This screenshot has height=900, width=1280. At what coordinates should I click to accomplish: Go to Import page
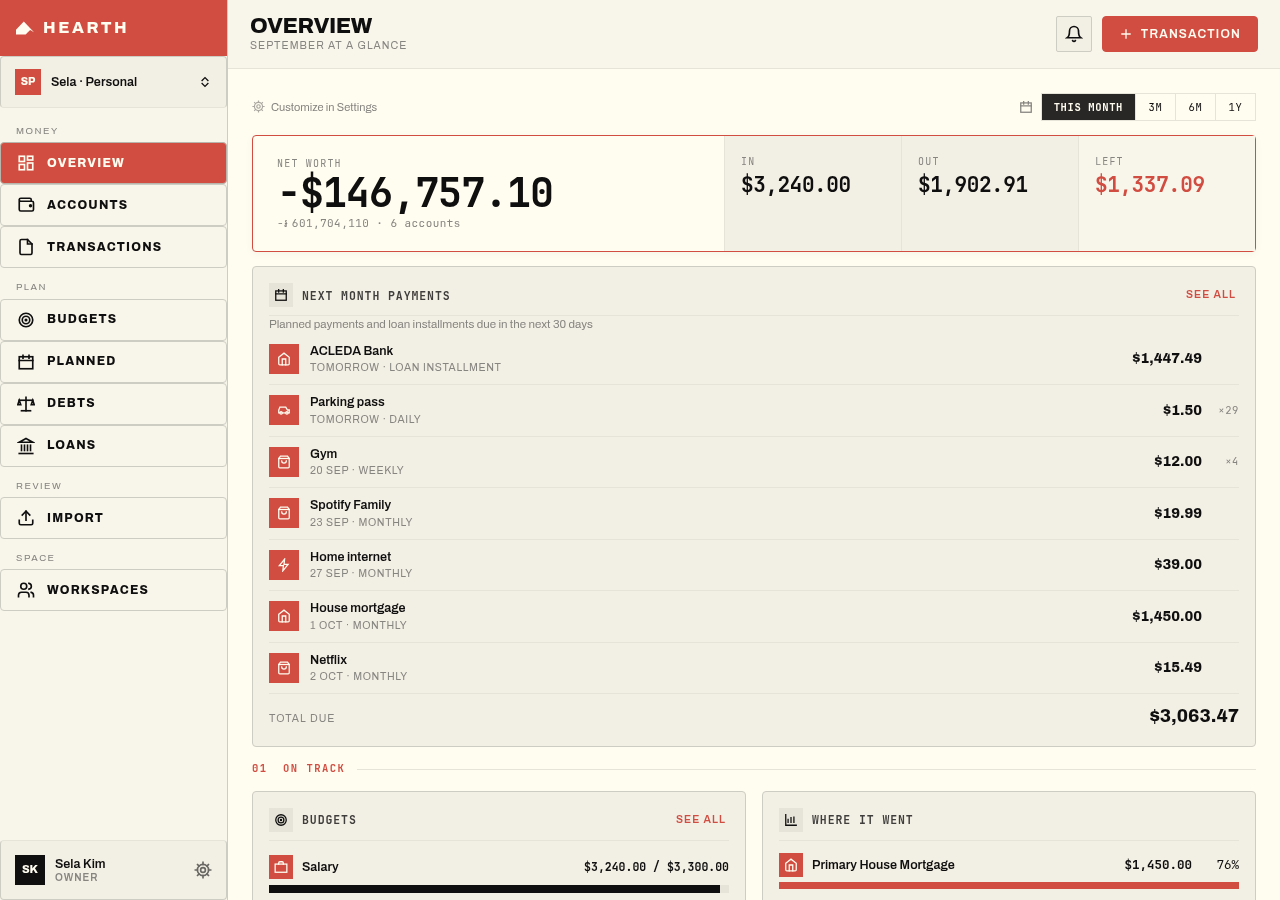pos(114,518)
